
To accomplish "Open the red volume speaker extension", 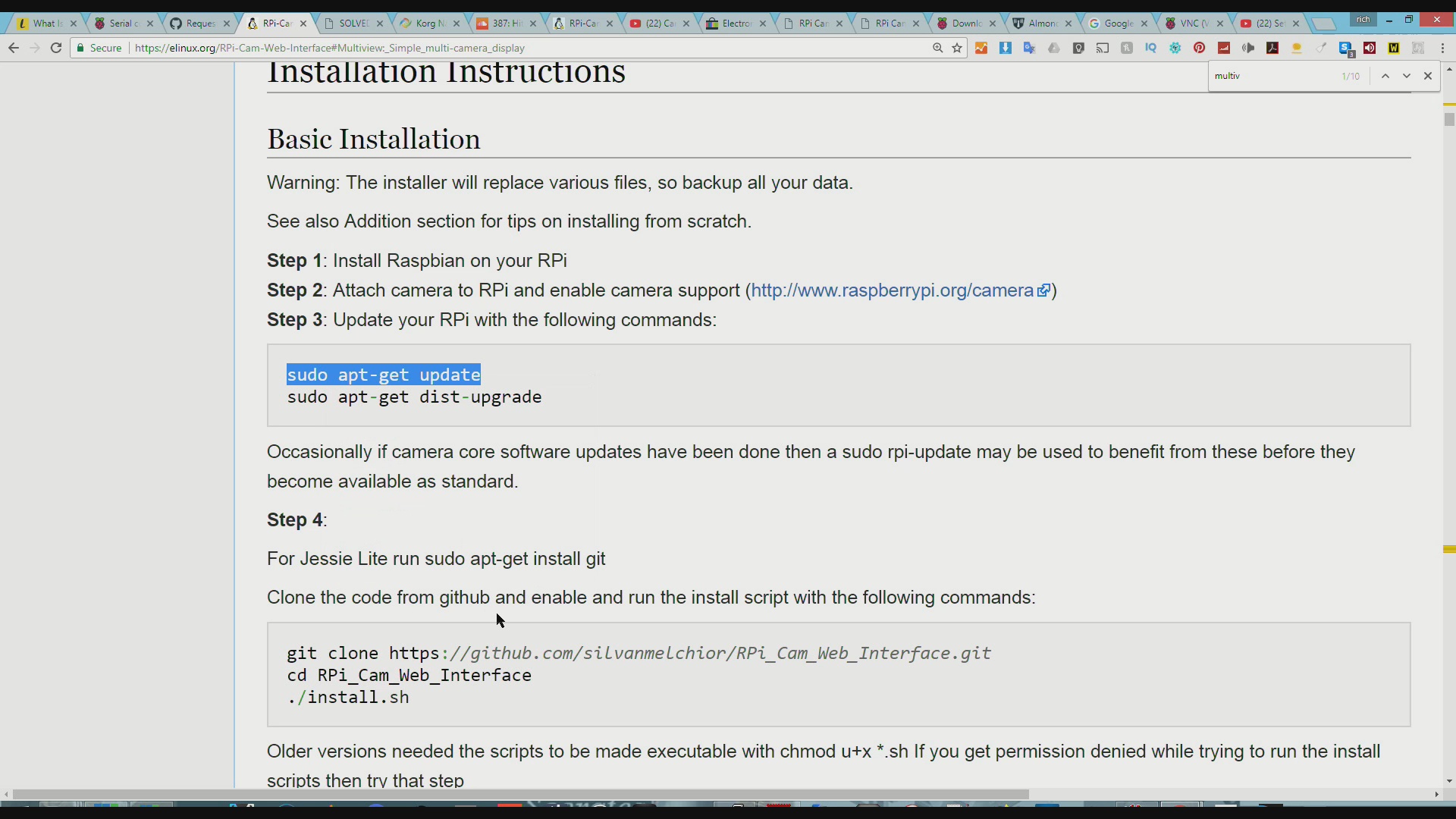I will pos(1370,48).
